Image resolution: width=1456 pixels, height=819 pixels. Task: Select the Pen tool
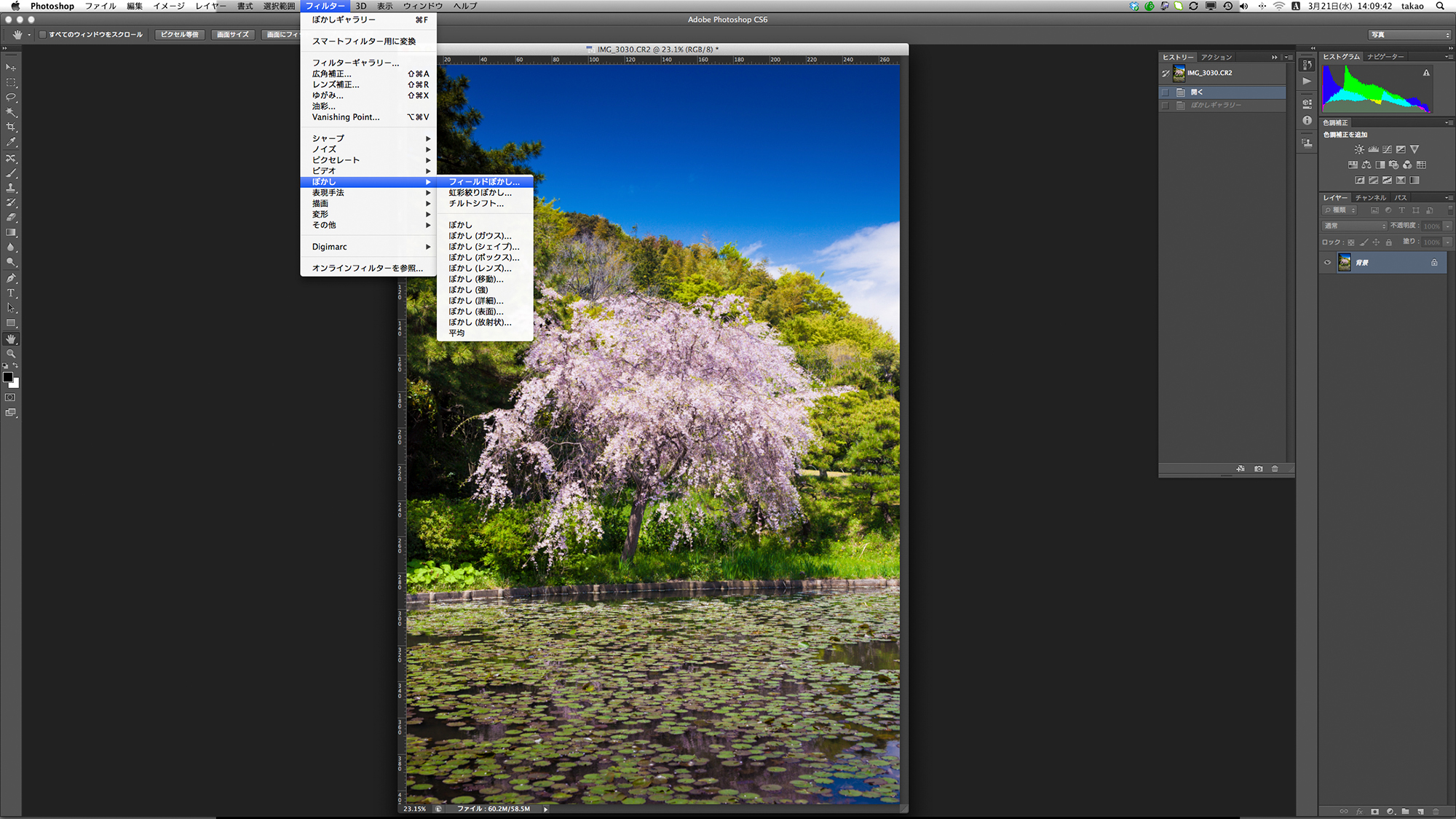[x=11, y=278]
